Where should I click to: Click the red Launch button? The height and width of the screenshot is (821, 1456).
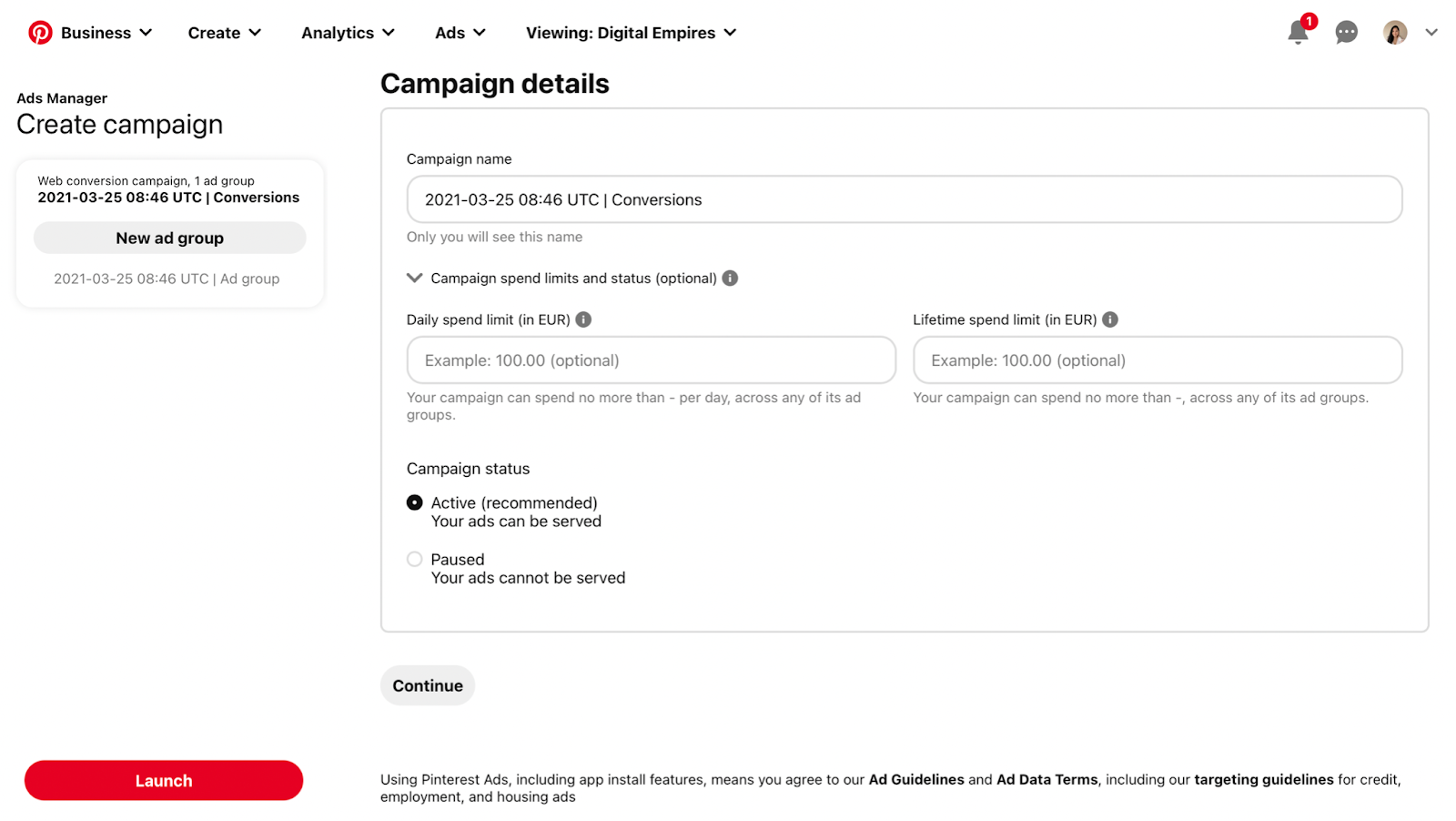(x=164, y=780)
